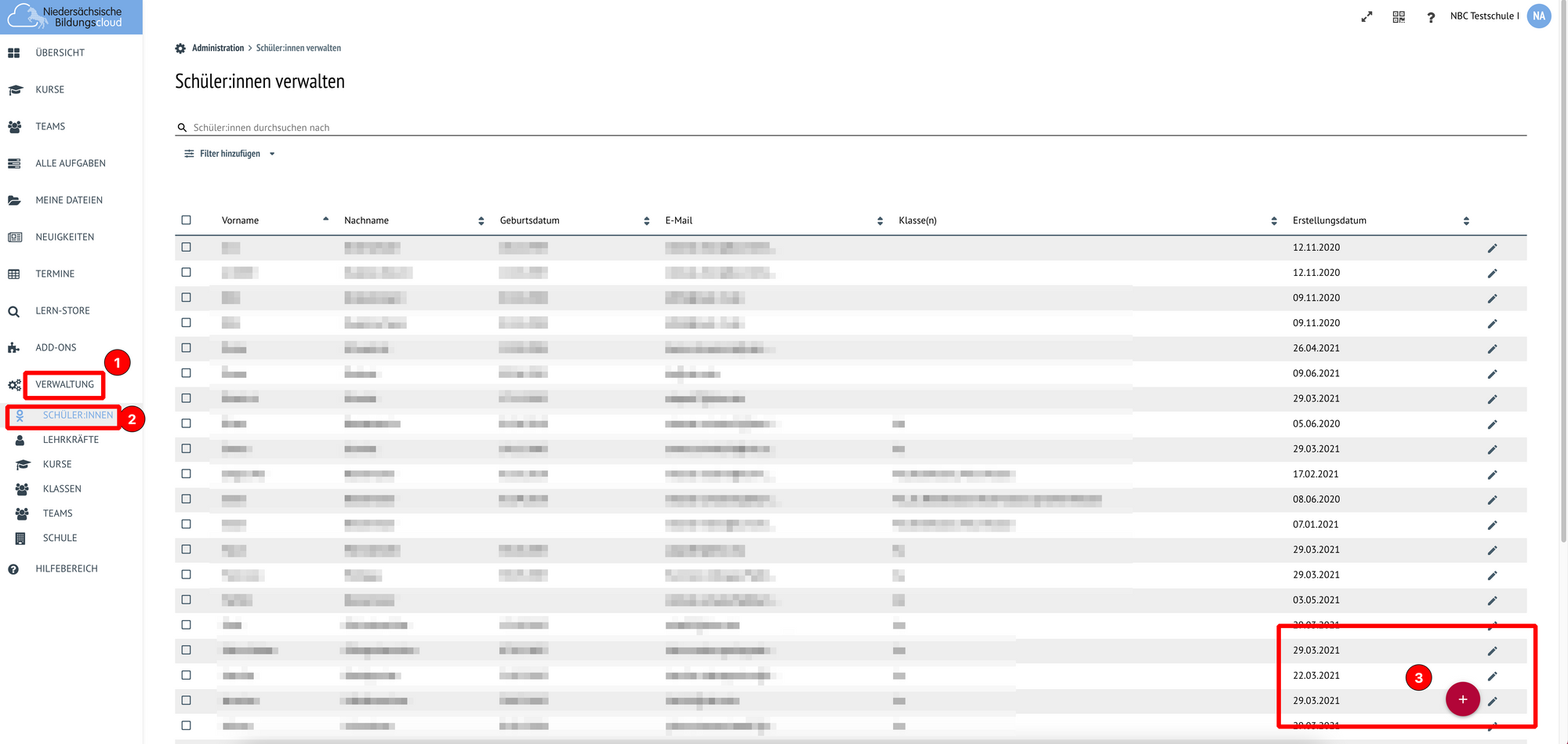This screenshot has width=1568, height=744.
Task: Click pencil icon for row dated 26.04.2021
Action: [x=1492, y=349]
